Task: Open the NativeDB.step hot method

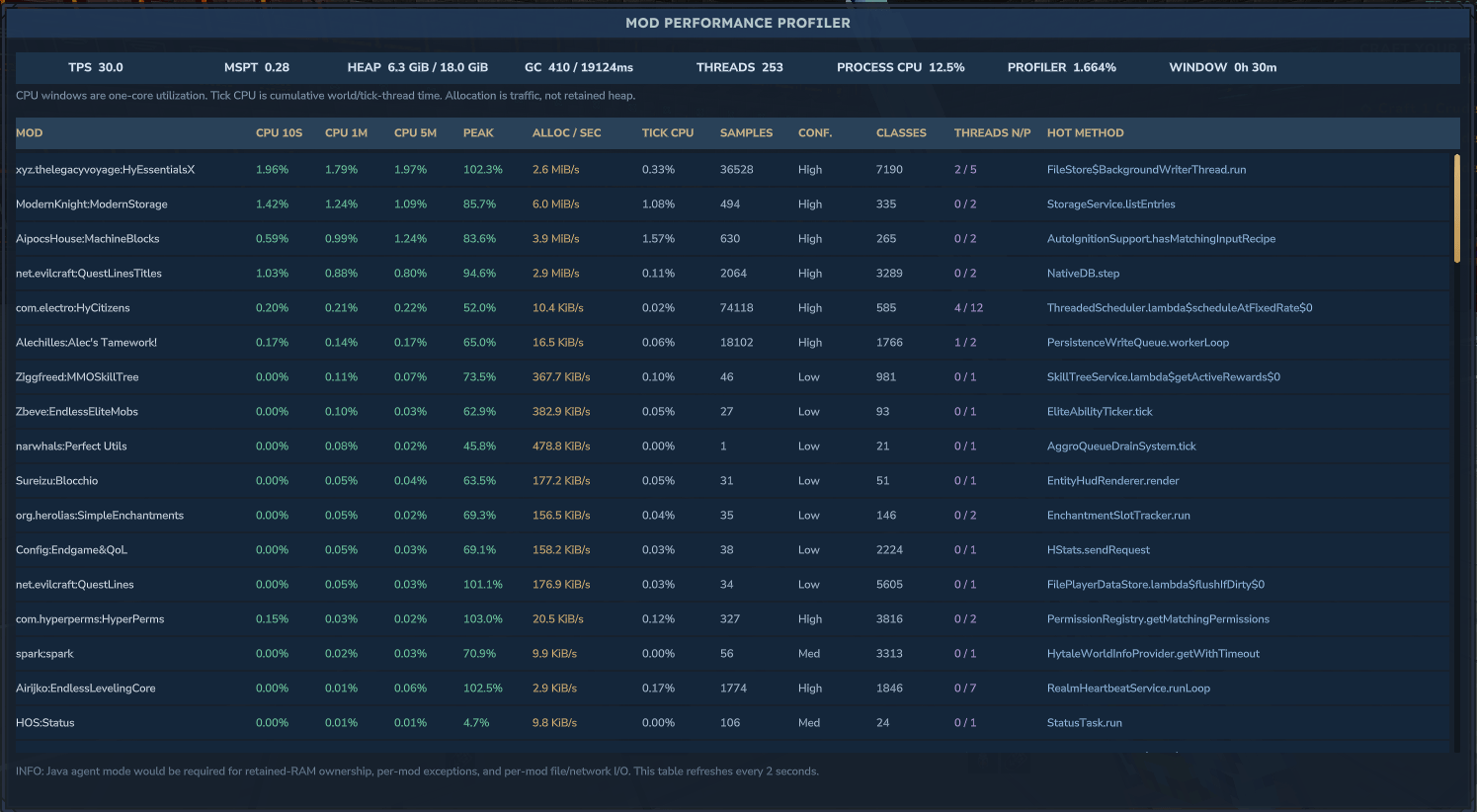Action: (x=1083, y=274)
